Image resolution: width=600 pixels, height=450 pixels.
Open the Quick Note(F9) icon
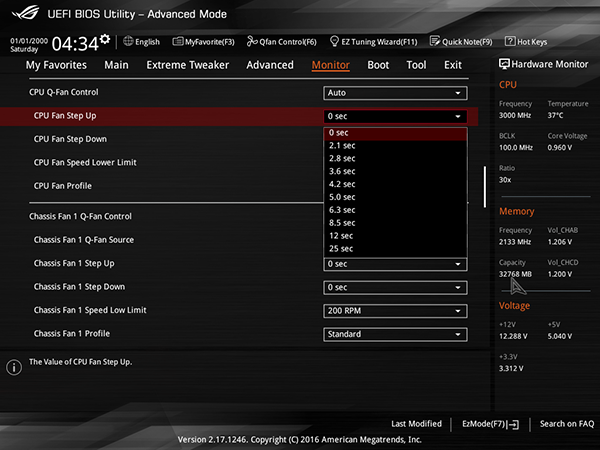[435, 41]
